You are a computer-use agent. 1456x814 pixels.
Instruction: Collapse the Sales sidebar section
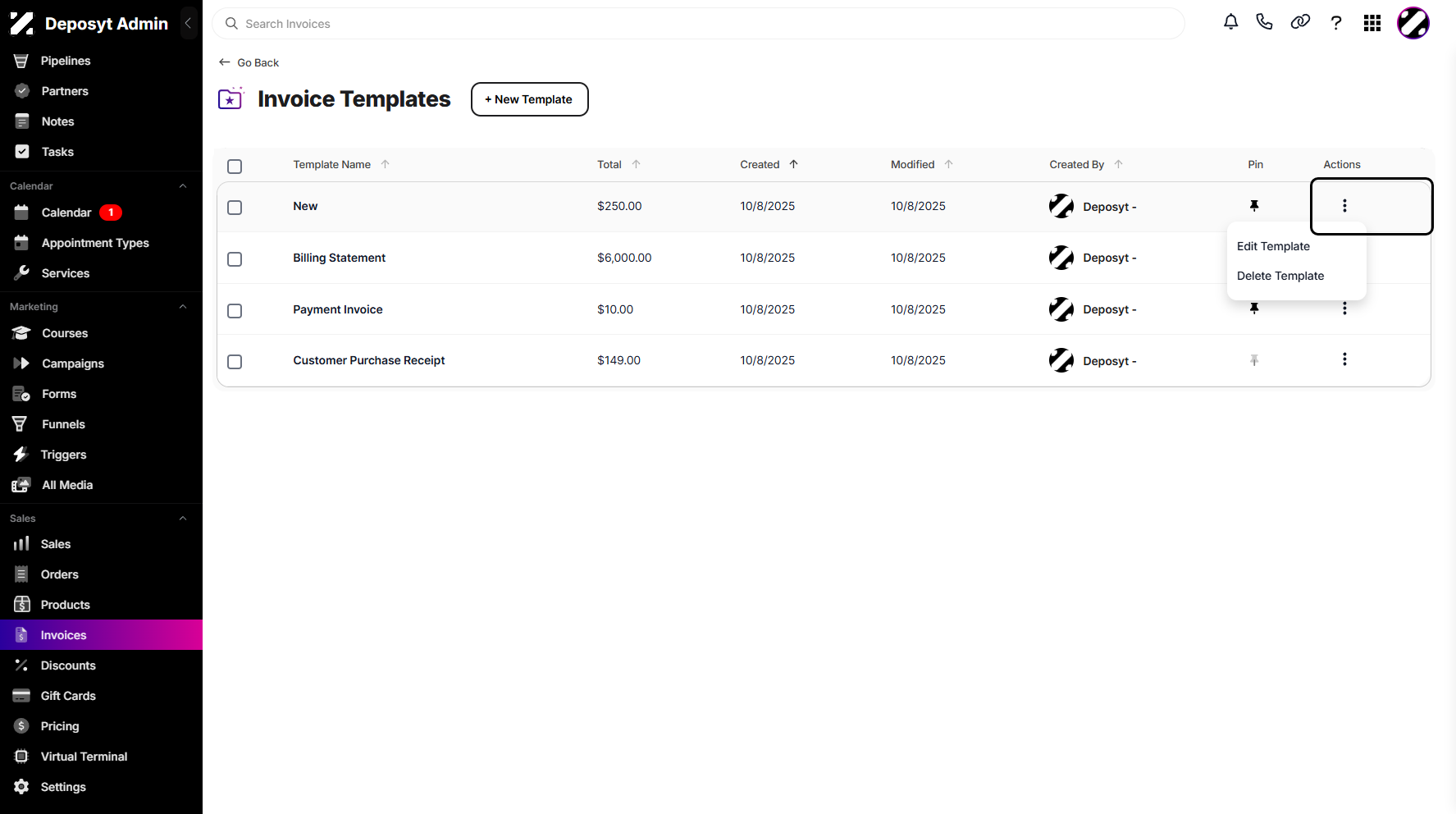click(183, 519)
